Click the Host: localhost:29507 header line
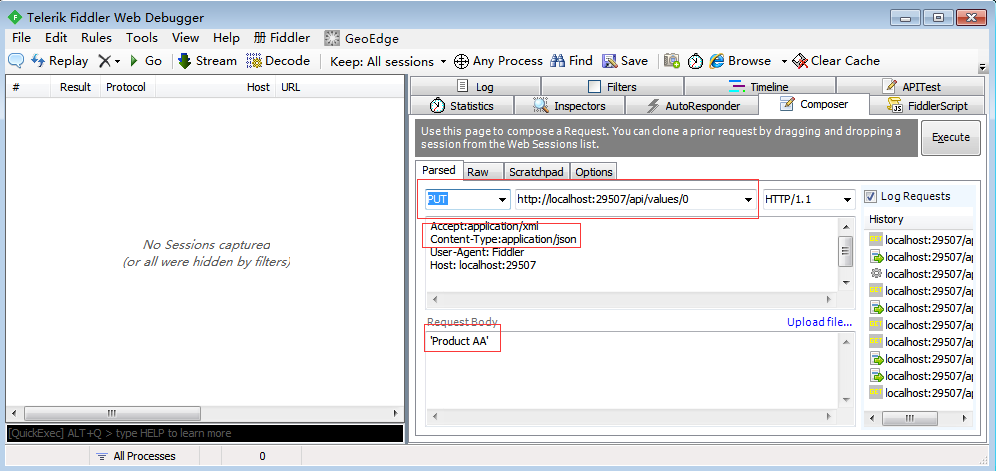 click(x=483, y=265)
